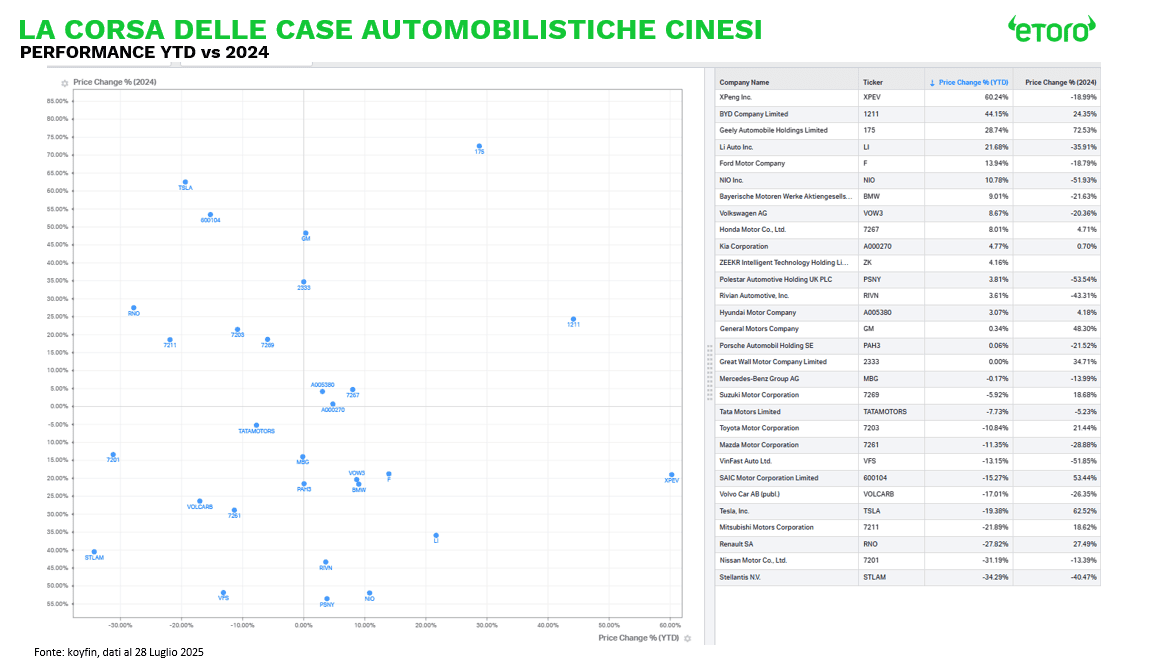Viewport: 1150px width, 668px height.
Task: Select 'Toyota Motor Corporation' row
Action: tap(907, 428)
